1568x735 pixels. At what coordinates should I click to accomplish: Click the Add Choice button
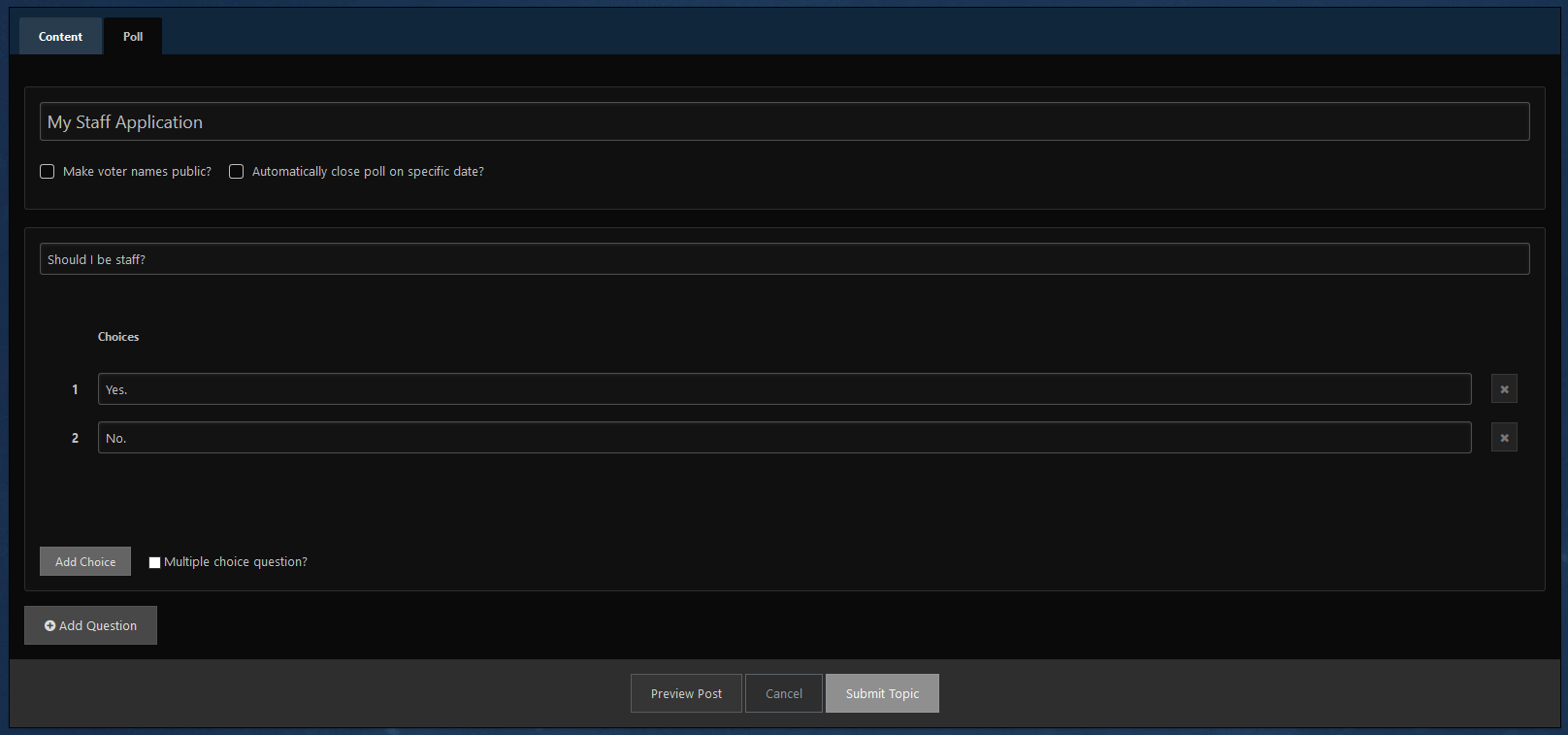pyautogui.click(x=85, y=561)
